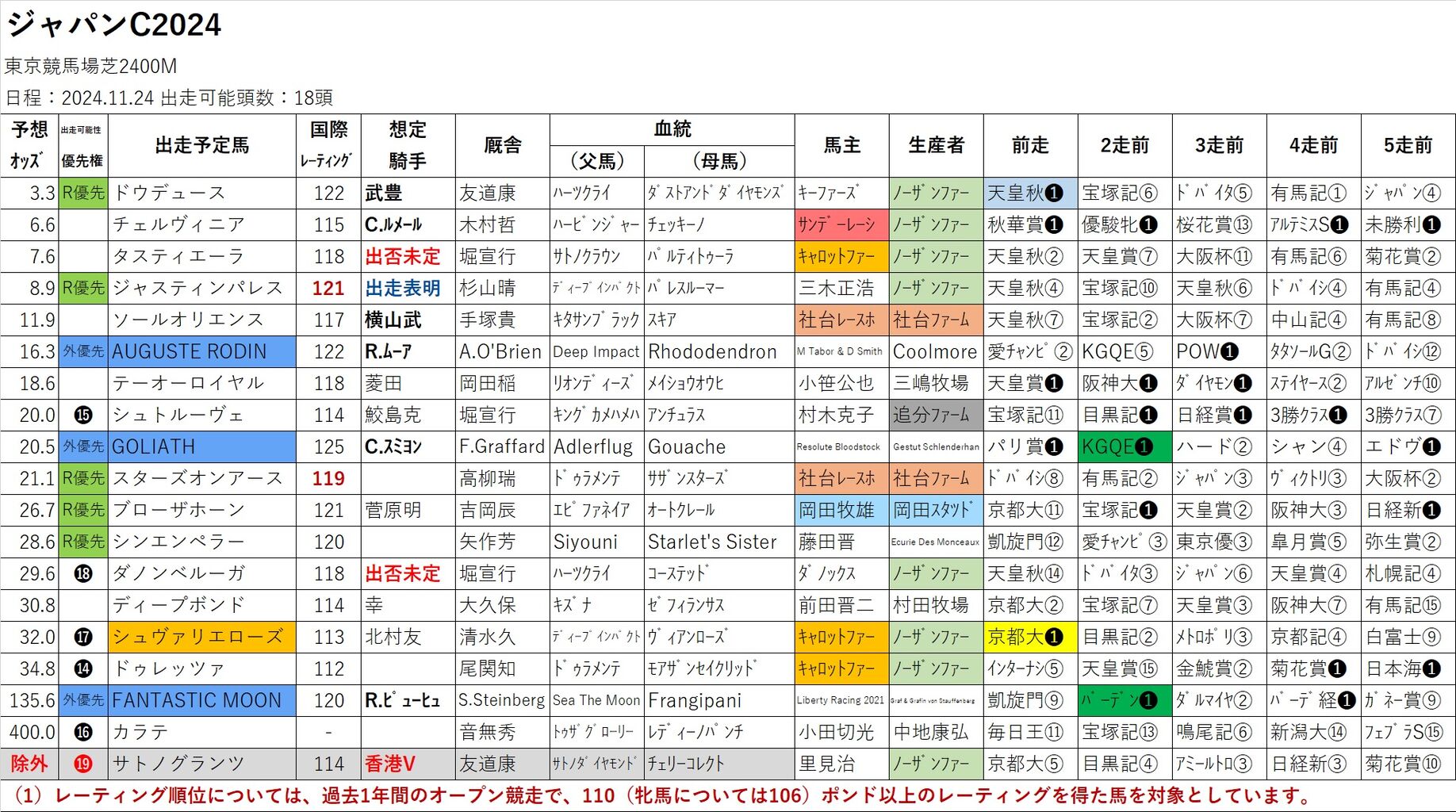
Task: Click the orange cell 'シュヴァリエローズ'
Action: point(202,637)
